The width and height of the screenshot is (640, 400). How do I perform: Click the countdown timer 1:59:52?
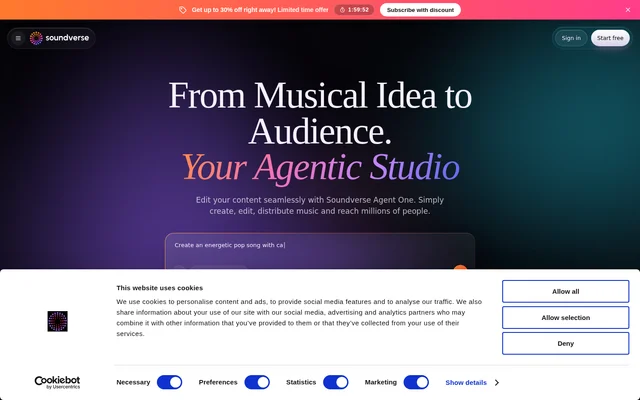[354, 10]
